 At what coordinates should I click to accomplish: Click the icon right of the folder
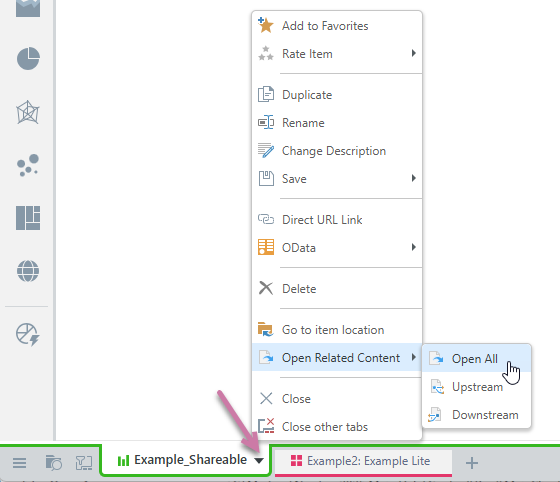pos(84,463)
